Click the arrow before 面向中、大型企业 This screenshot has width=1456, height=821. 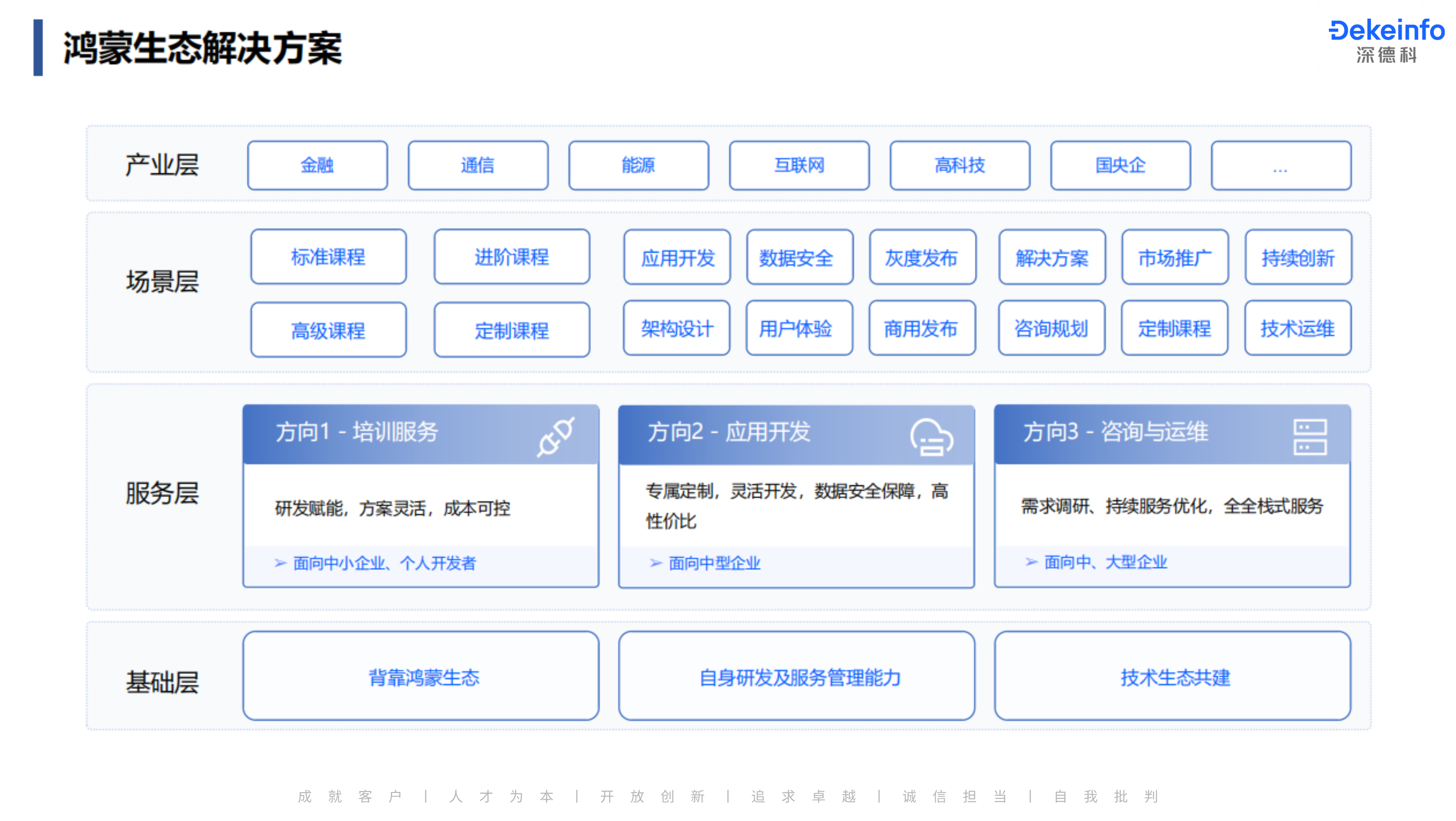pyautogui.click(x=1031, y=561)
